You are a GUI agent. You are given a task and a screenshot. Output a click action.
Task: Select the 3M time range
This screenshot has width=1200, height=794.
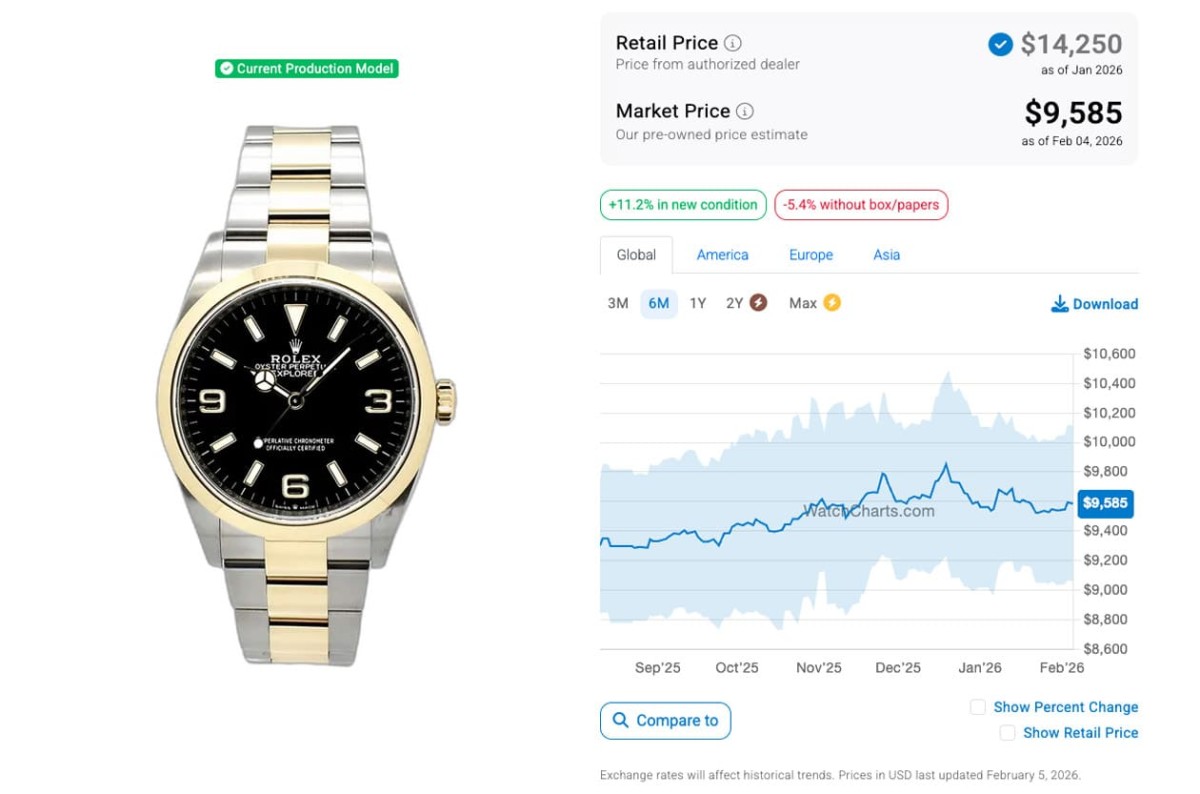(618, 303)
